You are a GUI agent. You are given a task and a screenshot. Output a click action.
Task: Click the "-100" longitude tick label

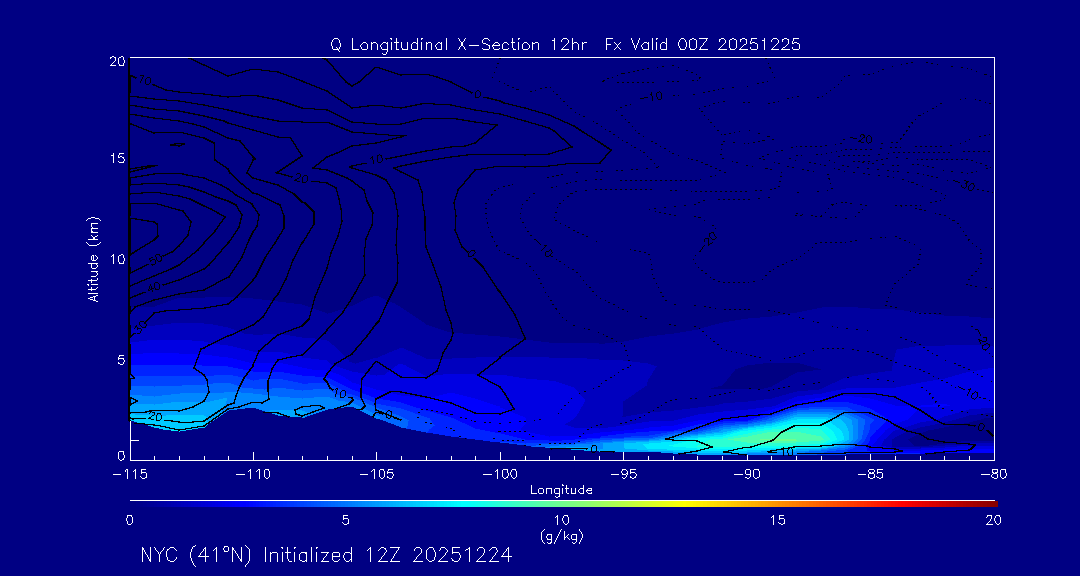pyautogui.click(x=500, y=475)
